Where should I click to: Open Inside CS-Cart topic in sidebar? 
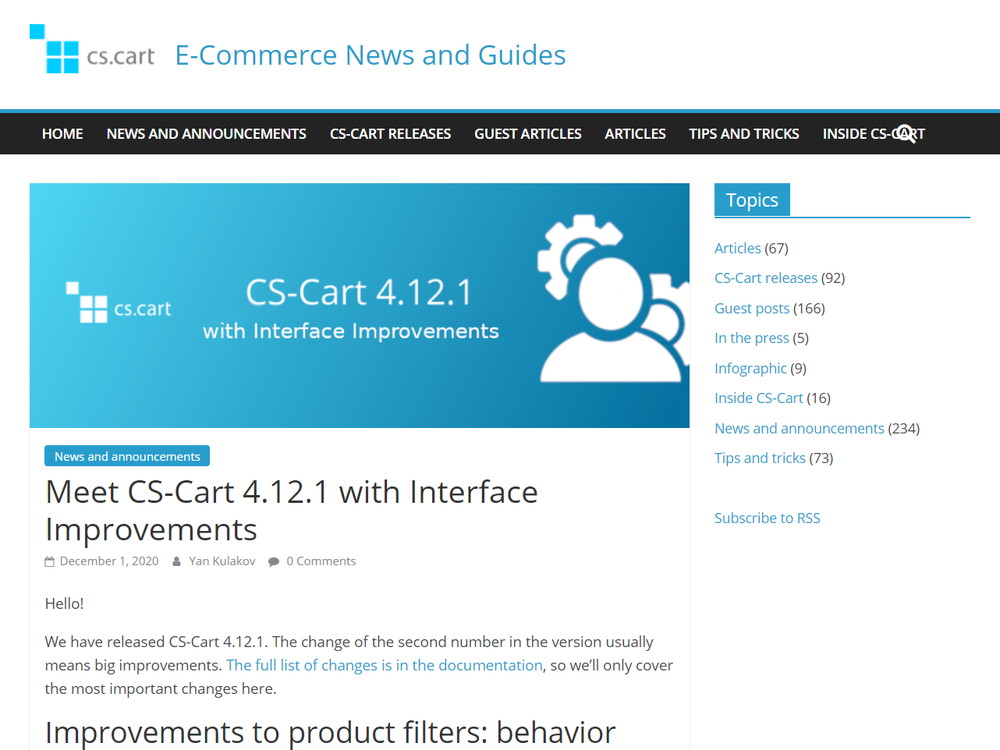(759, 398)
